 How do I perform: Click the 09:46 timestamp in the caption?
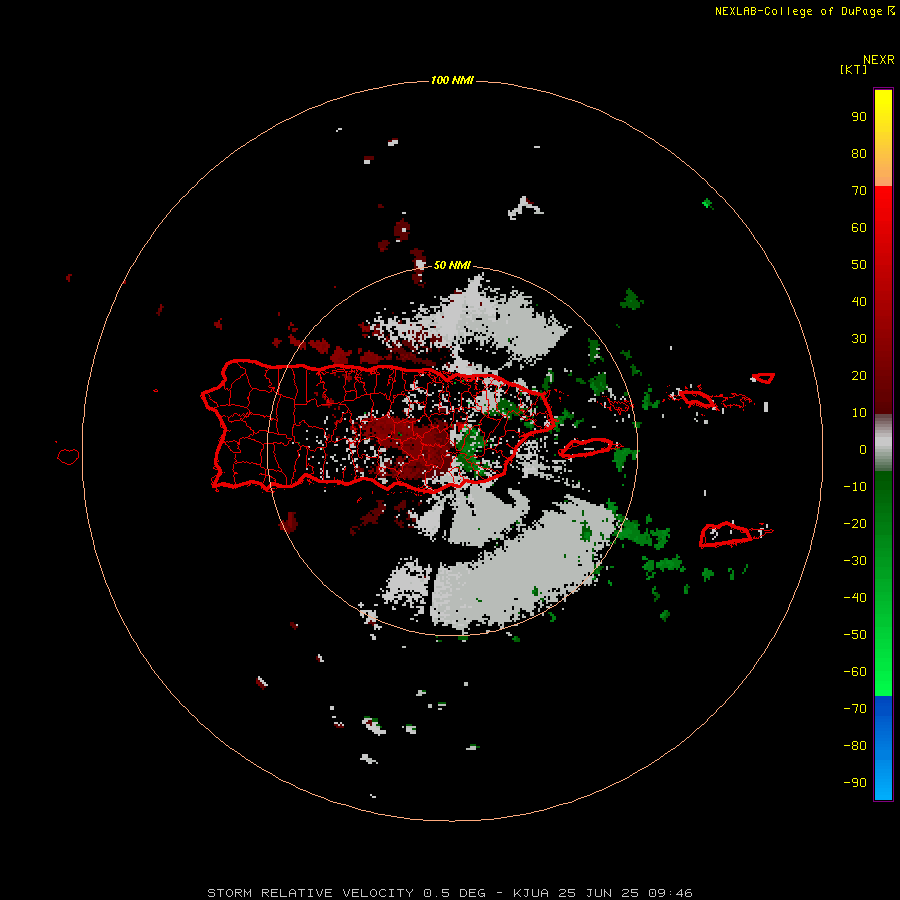click(x=670, y=893)
